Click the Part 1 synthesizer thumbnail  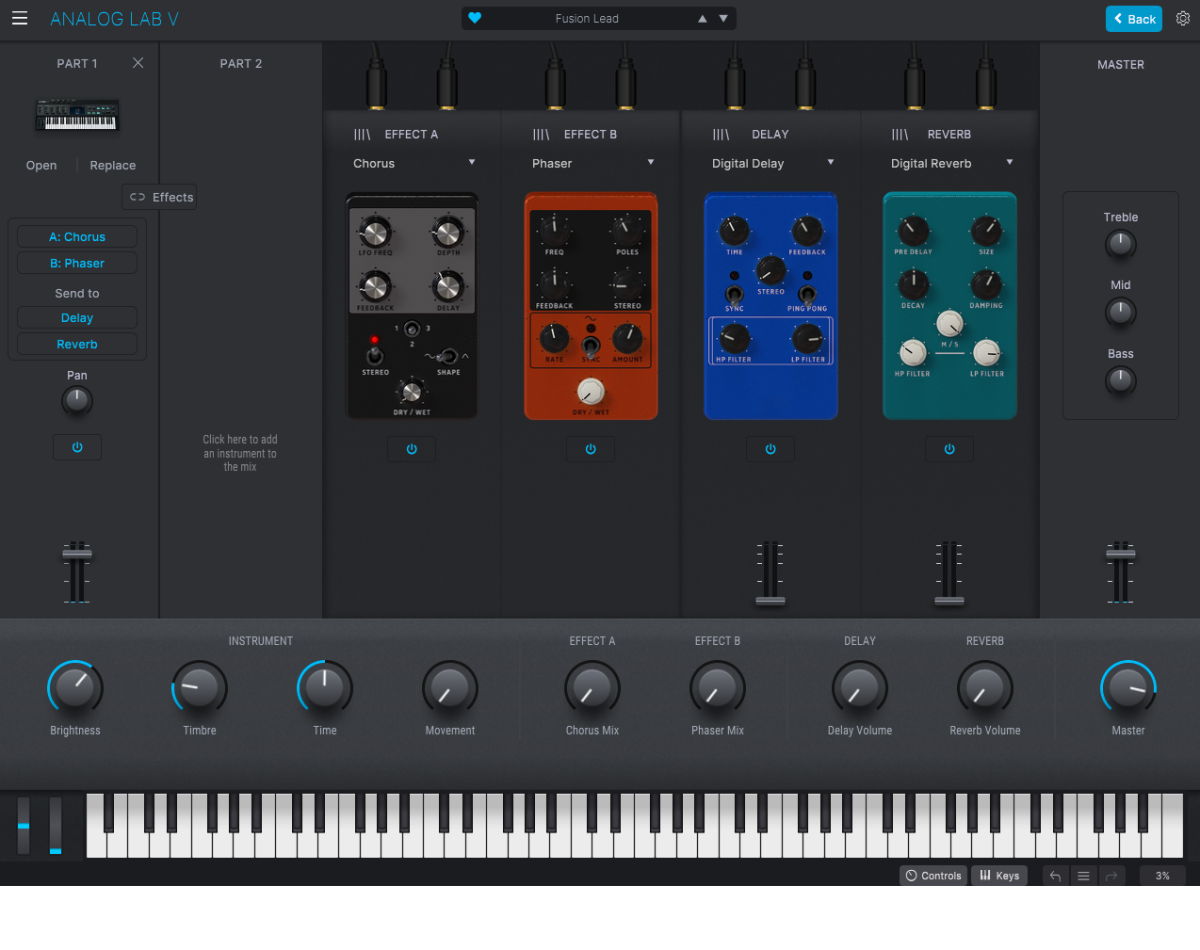[x=77, y=114]
